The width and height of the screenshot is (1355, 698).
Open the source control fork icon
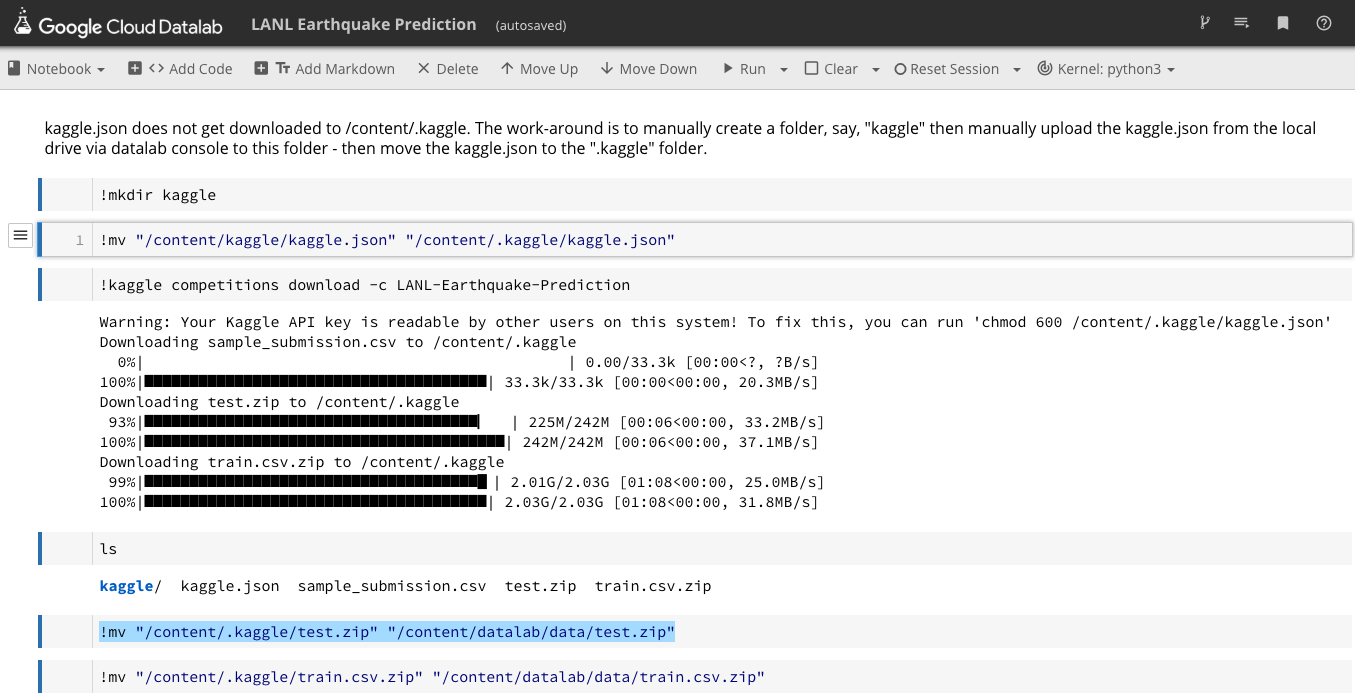point(1204,22)
